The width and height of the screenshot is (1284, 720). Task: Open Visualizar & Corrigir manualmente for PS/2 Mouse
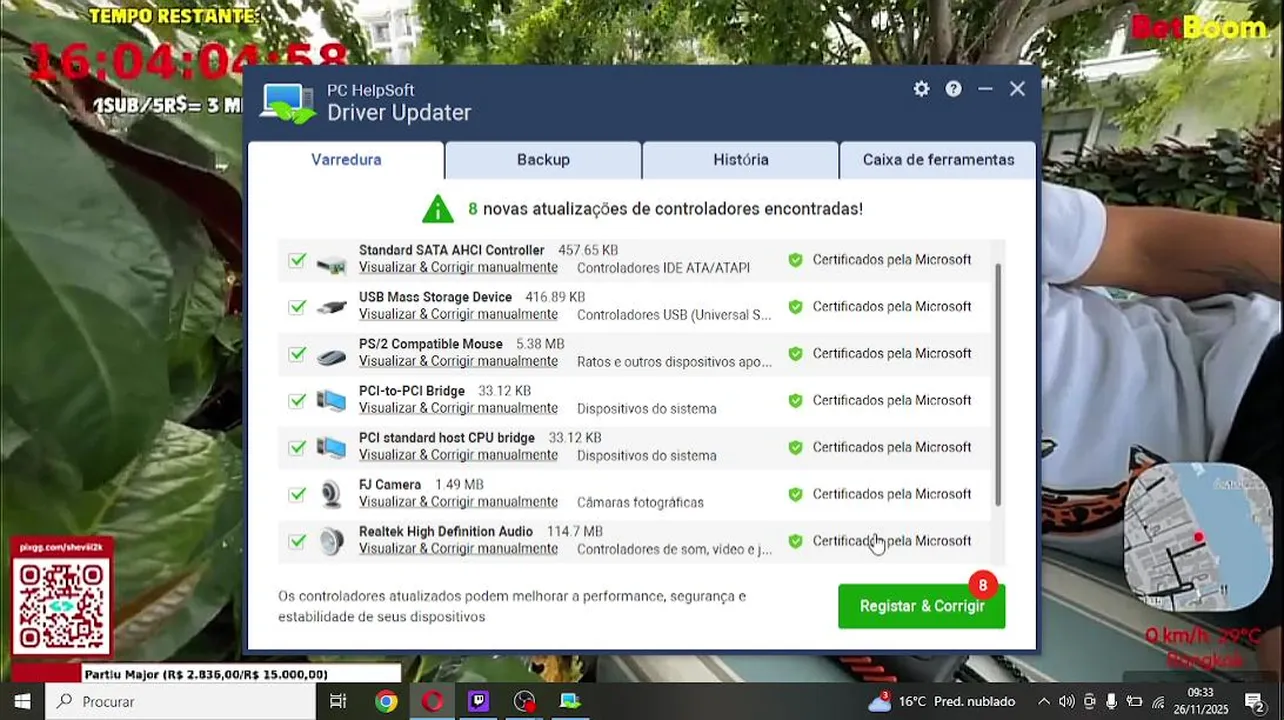(458, 361)
